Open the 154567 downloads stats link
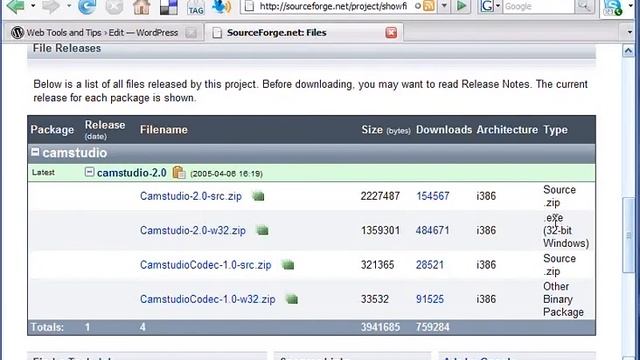The width and height of the screenshot is (640, 360). click(433, 196)
